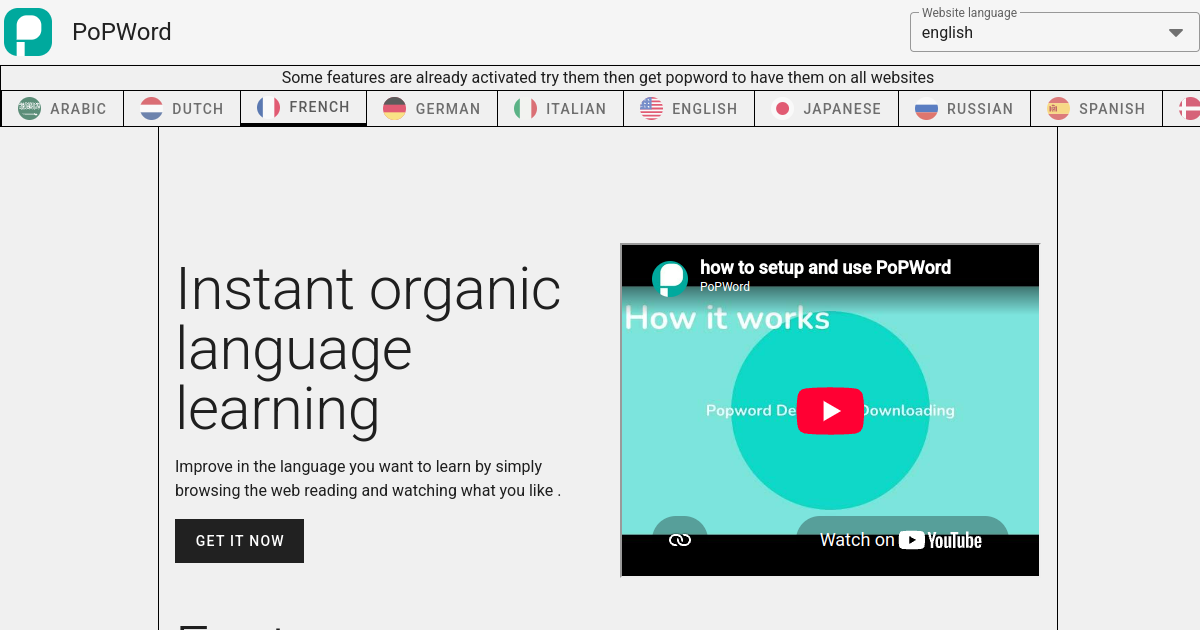Click the 'Instant organic language learning' heading
This screenshot has width=1200, height=630.
point(368,349)
